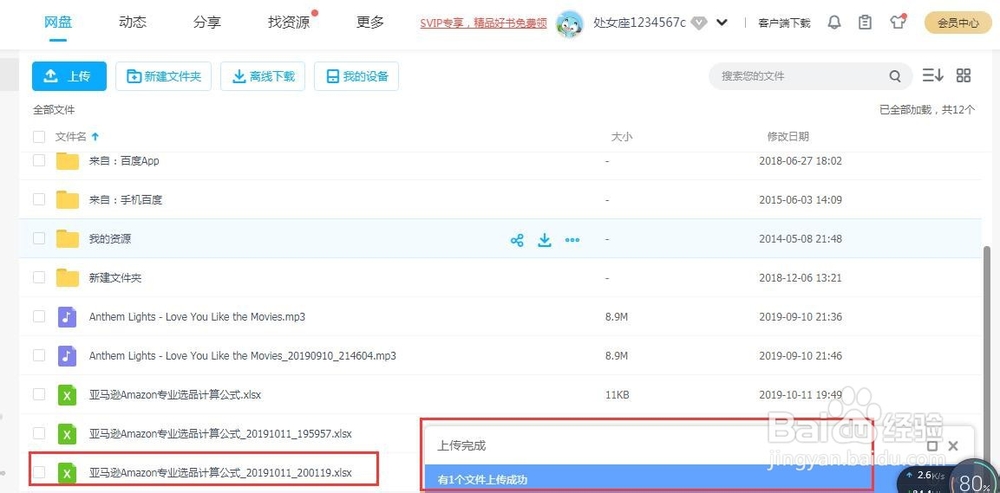Viewport: 1000px width, 493px height.
Task: Switch to grid view icon
Action: (964, 75)
